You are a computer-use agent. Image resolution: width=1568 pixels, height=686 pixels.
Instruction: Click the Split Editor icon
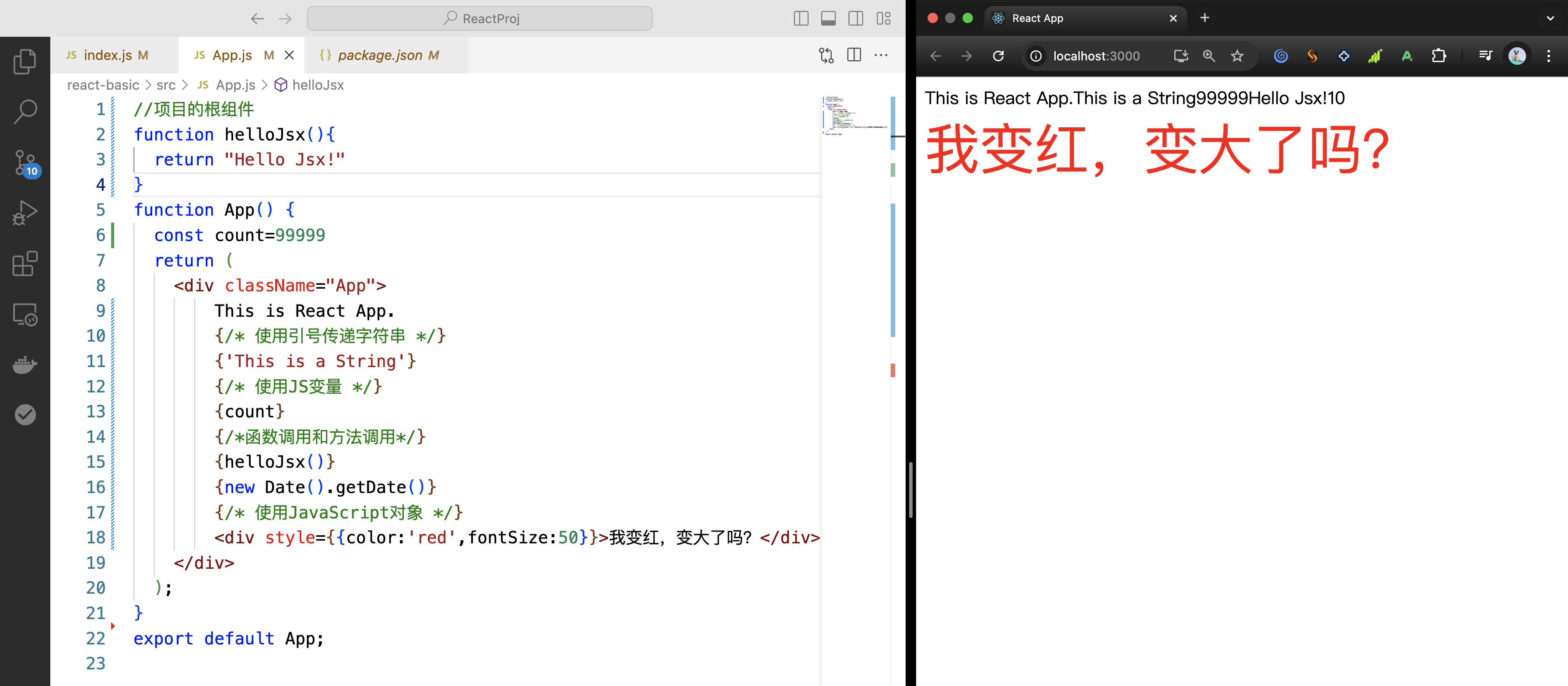(x=854, y=55)
